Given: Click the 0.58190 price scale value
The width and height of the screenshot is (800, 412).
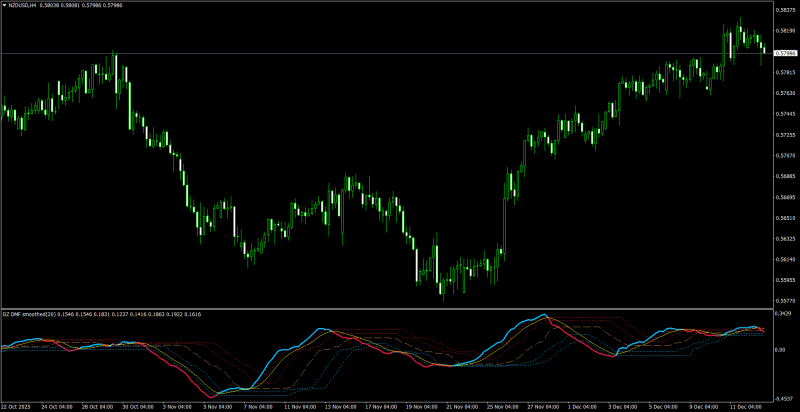Looking at the screenshot, I should (785, 31).
